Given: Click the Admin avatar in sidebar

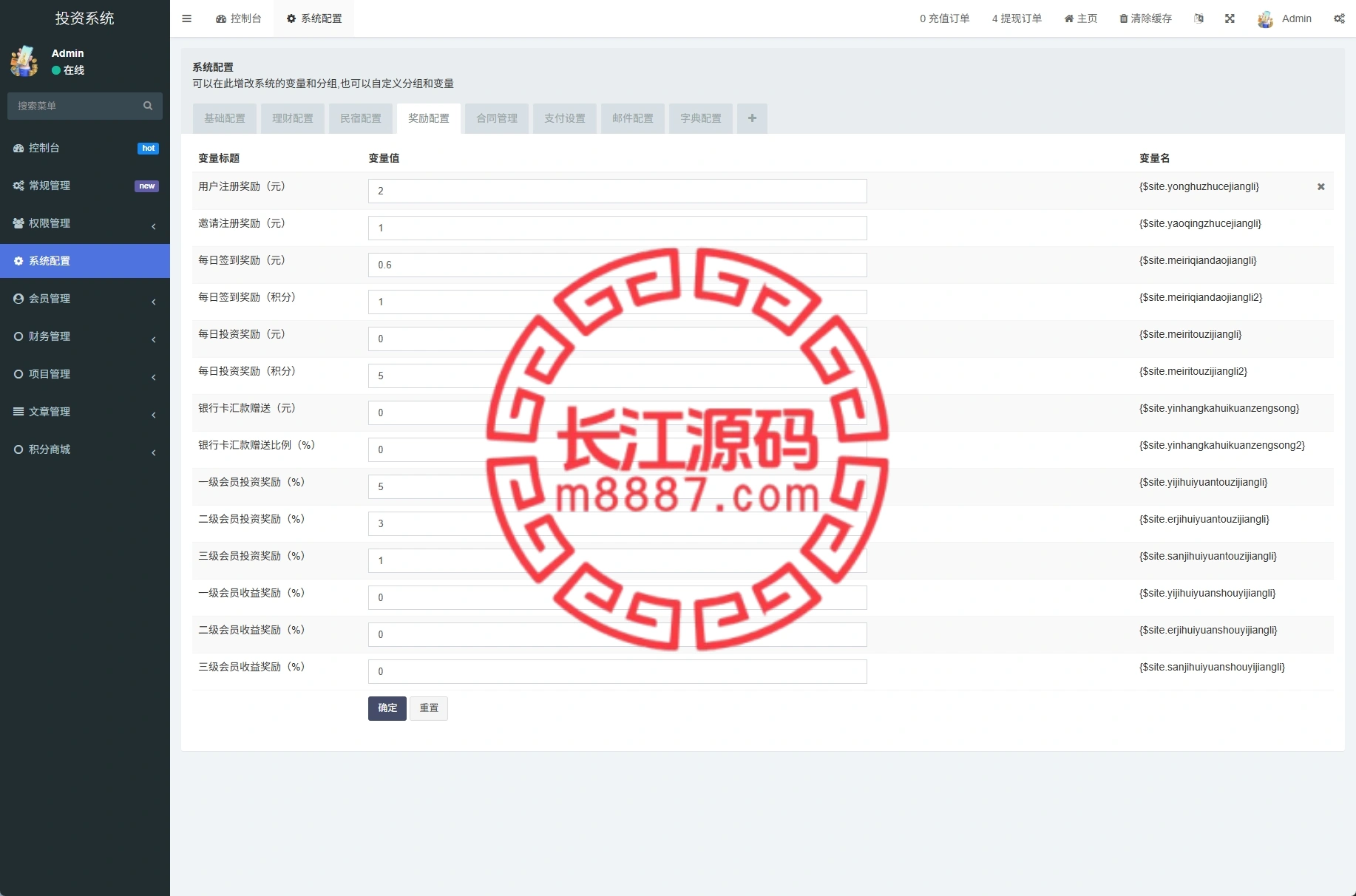Looking at the screenshot, I should click(x=24, y=61).
